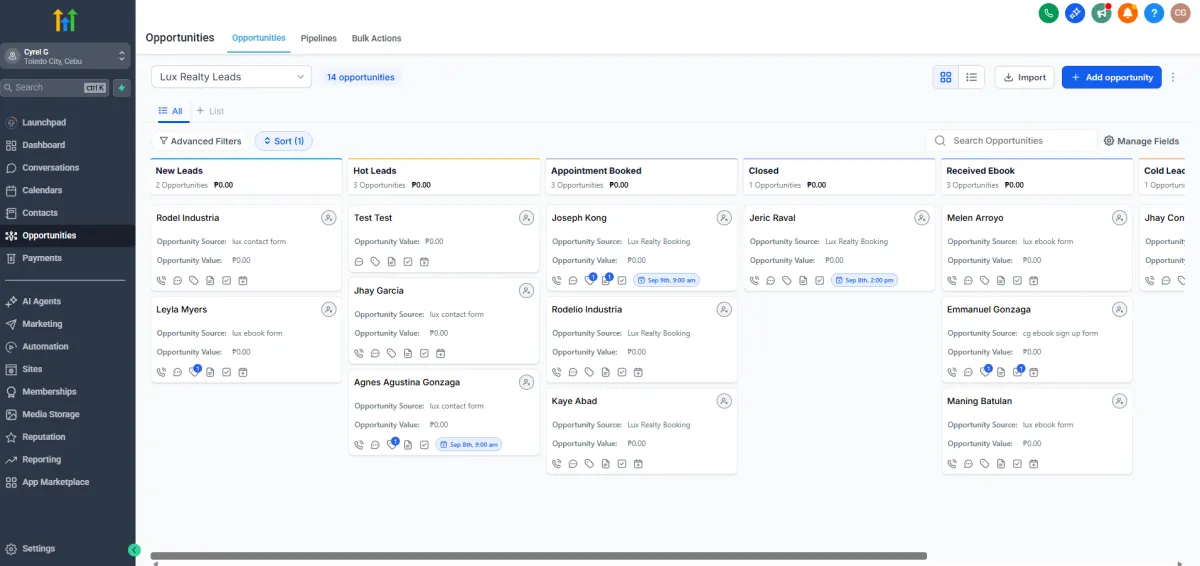Open the chat icon on Melen Arroyo card
The width and height of the screenshot is (1200, 566).
[968, 280]
